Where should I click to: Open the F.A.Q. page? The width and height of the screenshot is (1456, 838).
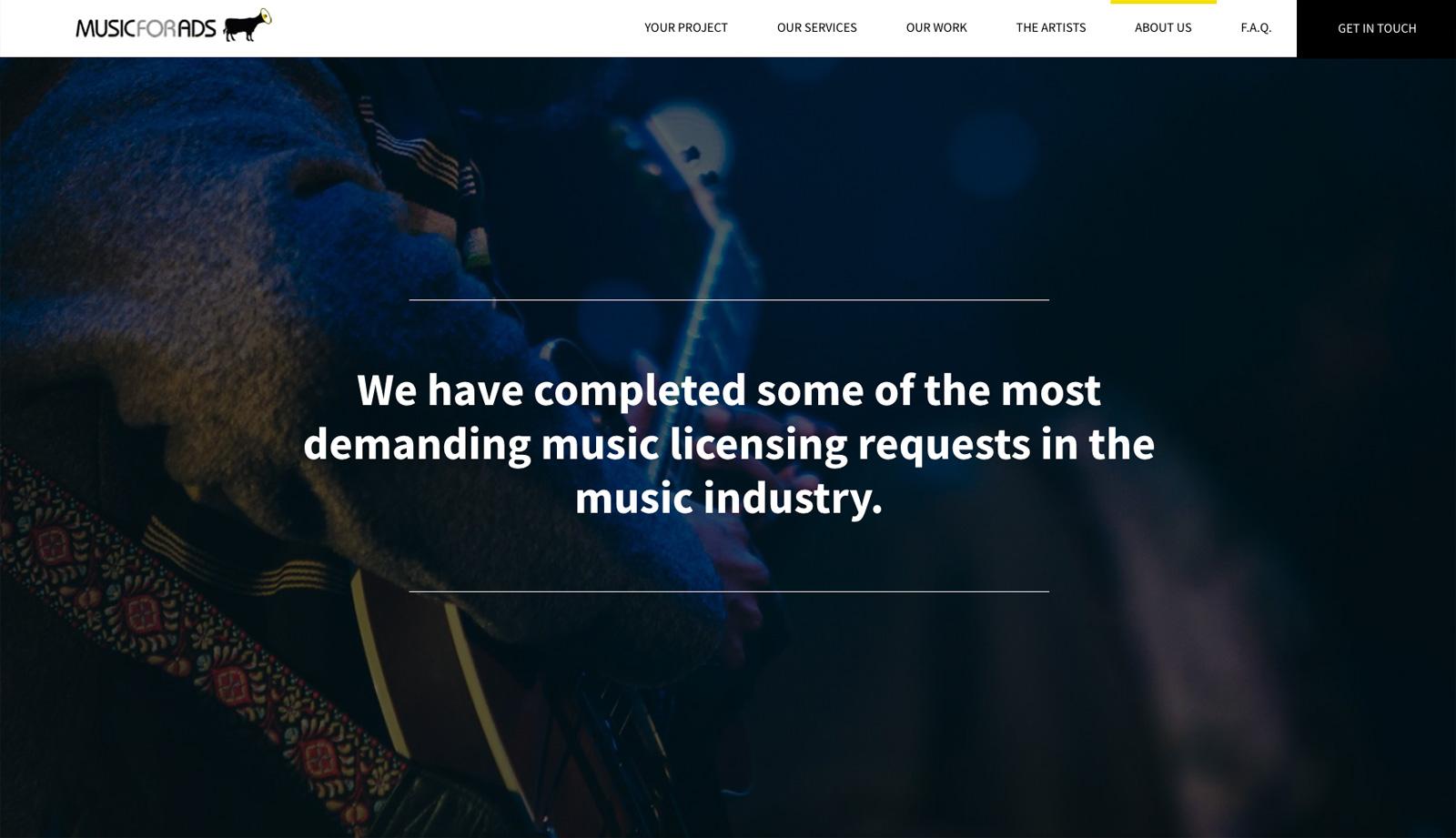click(1256, 27)
